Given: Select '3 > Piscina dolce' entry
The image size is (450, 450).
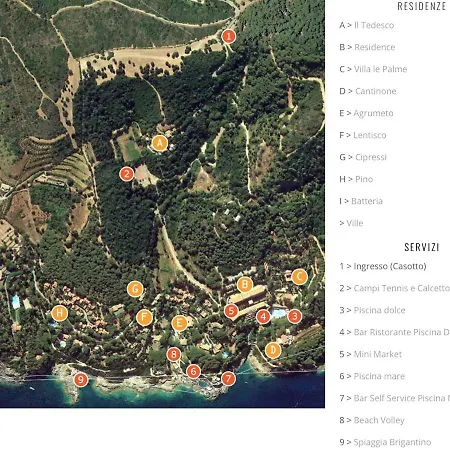Looking at the screenshot, I should tap(372, 310).
